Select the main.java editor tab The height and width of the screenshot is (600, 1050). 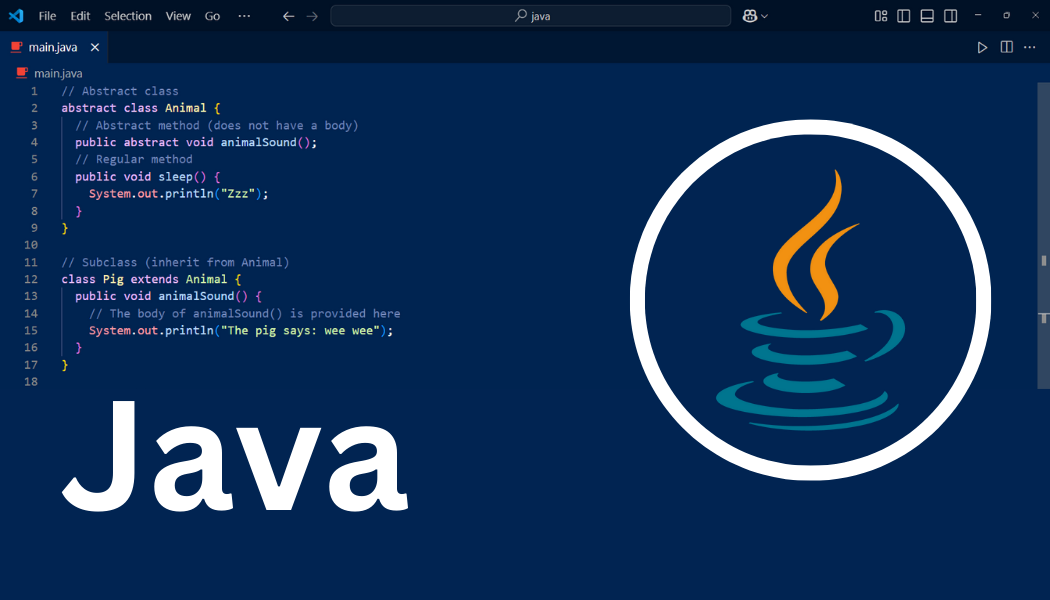coord(54,48)
